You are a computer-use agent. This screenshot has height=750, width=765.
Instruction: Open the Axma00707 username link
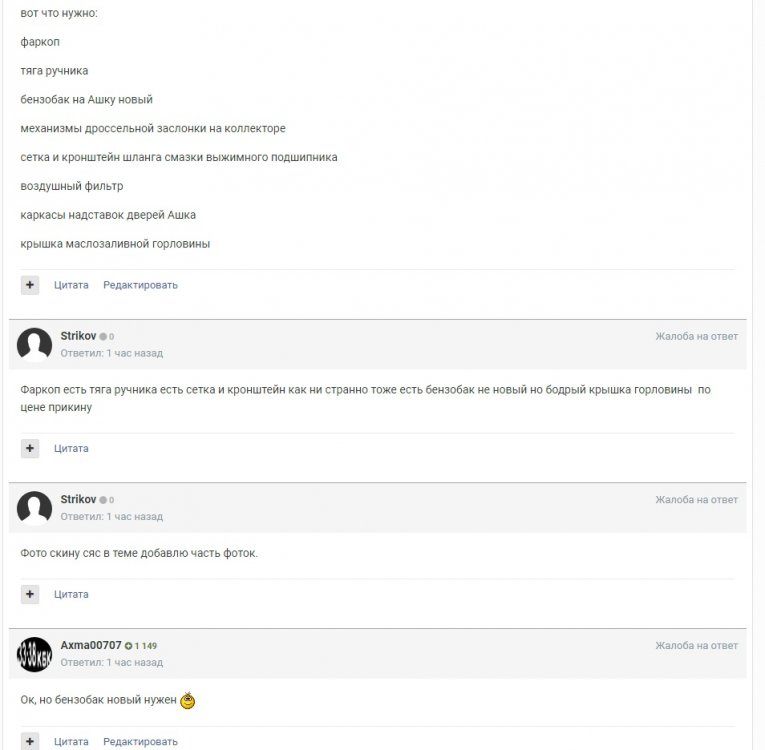[x=90, y=646]
